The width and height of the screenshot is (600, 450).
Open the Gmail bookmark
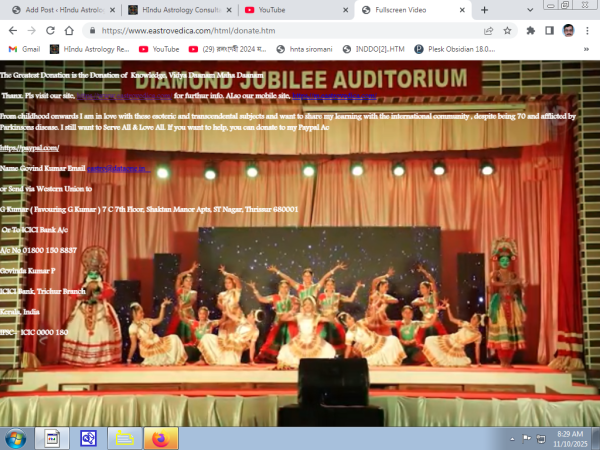(x=24, y=48)
